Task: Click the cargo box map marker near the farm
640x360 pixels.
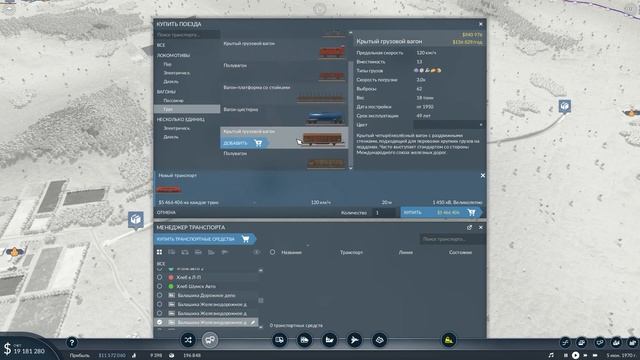Action: coord(136,220)
